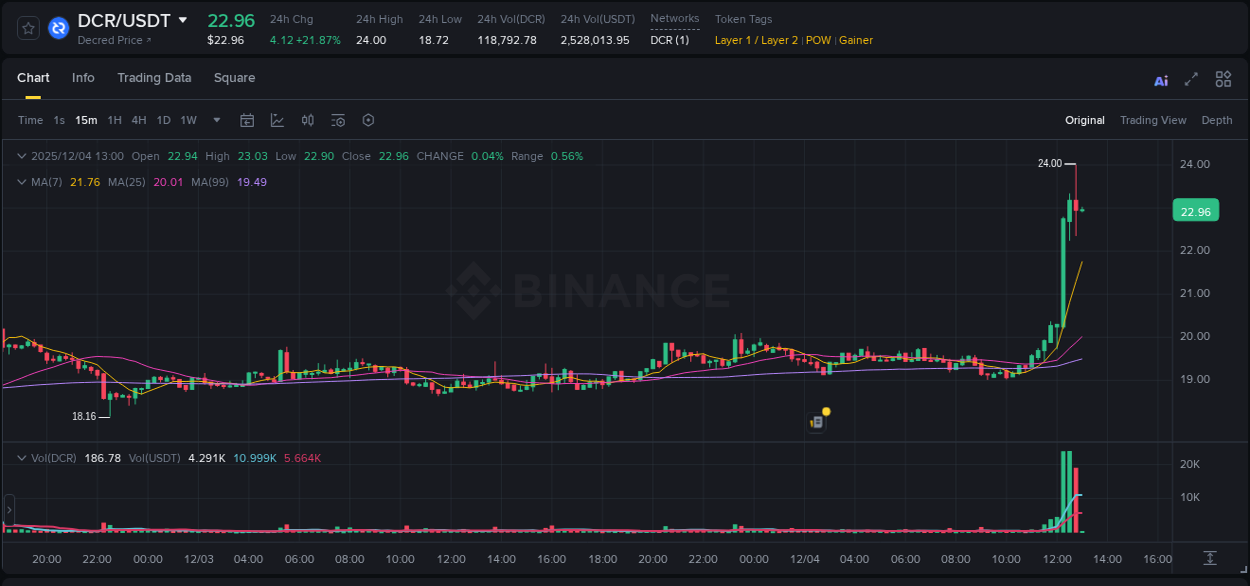Open the indicators list icon
The height and width of the screenshot is (586, 1250).
click(338, 120)
